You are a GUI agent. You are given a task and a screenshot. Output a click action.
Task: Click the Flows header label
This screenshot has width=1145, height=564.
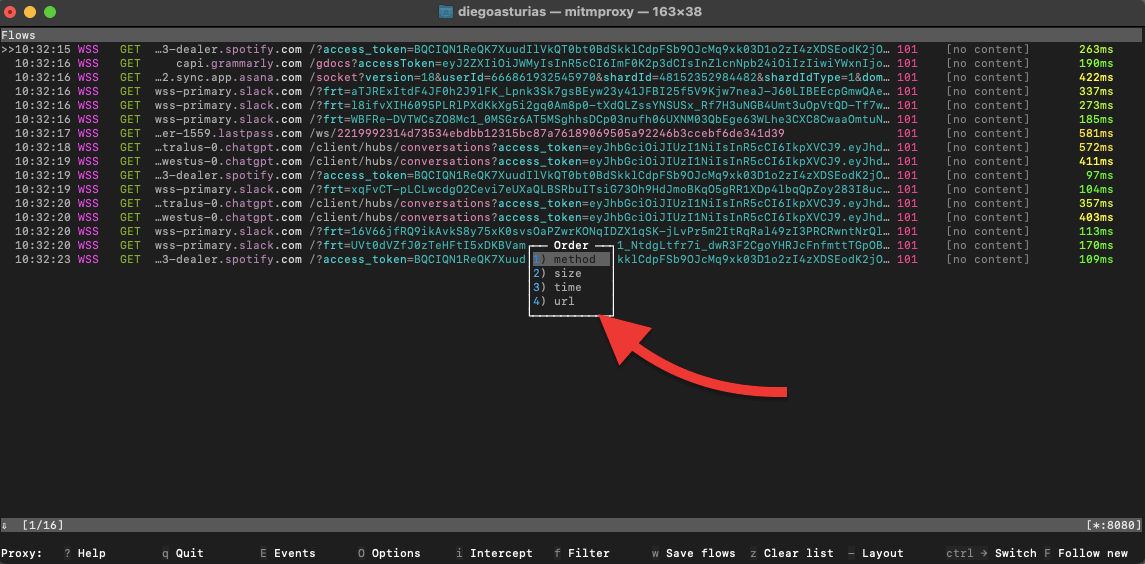point(18,35)
